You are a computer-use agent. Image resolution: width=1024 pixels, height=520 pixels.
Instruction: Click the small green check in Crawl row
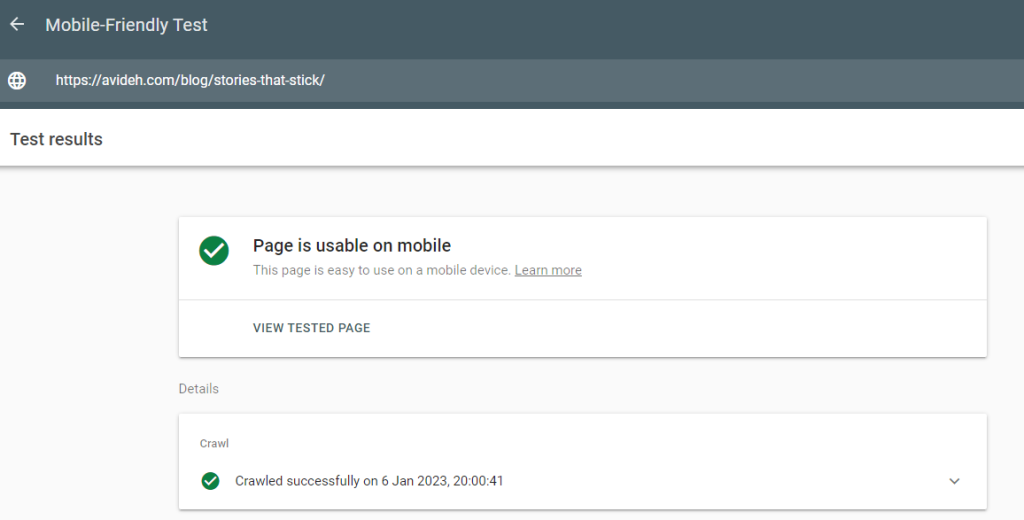click(210, 481)
